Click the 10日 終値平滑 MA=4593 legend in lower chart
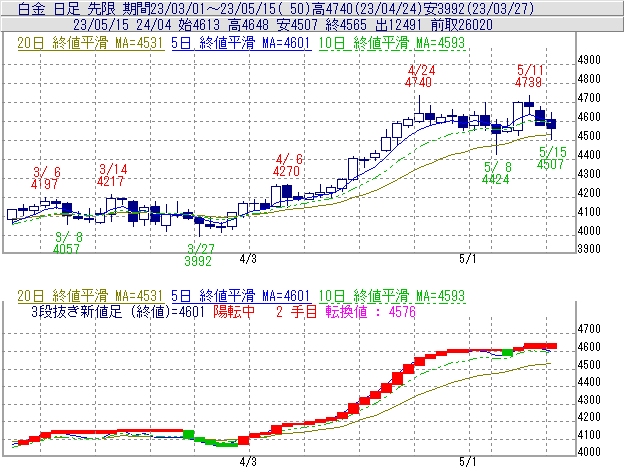Image resolution: width=624 pixels, height=475 pixels. [392, 296]
